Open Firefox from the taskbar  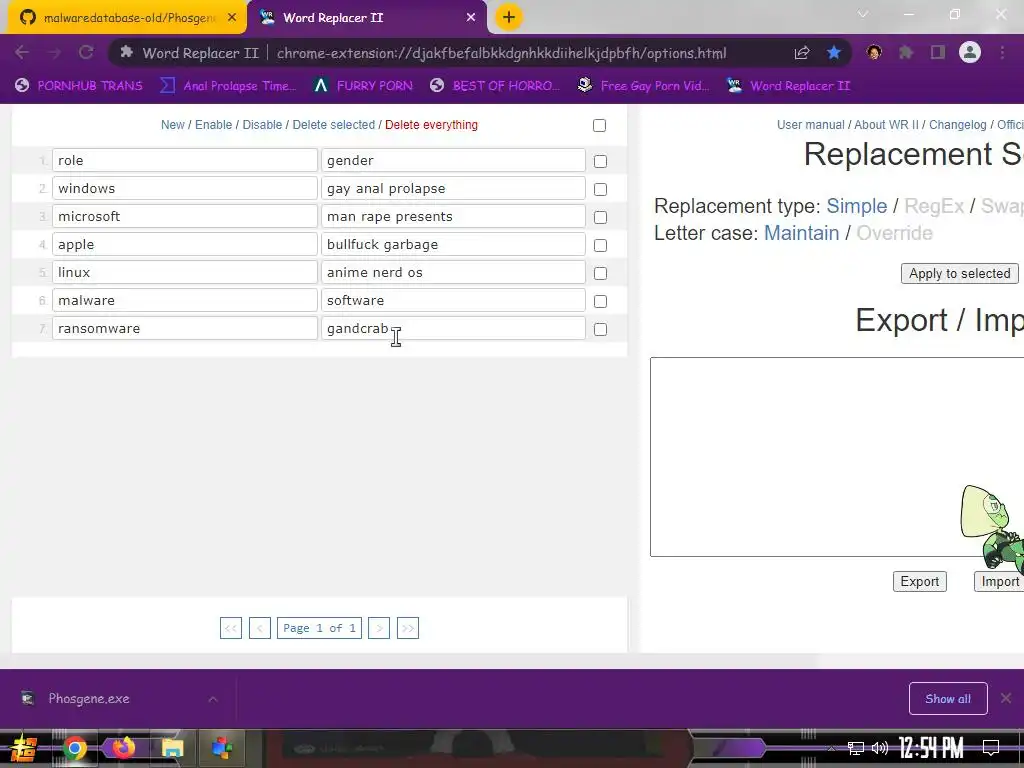click(123, 748)
